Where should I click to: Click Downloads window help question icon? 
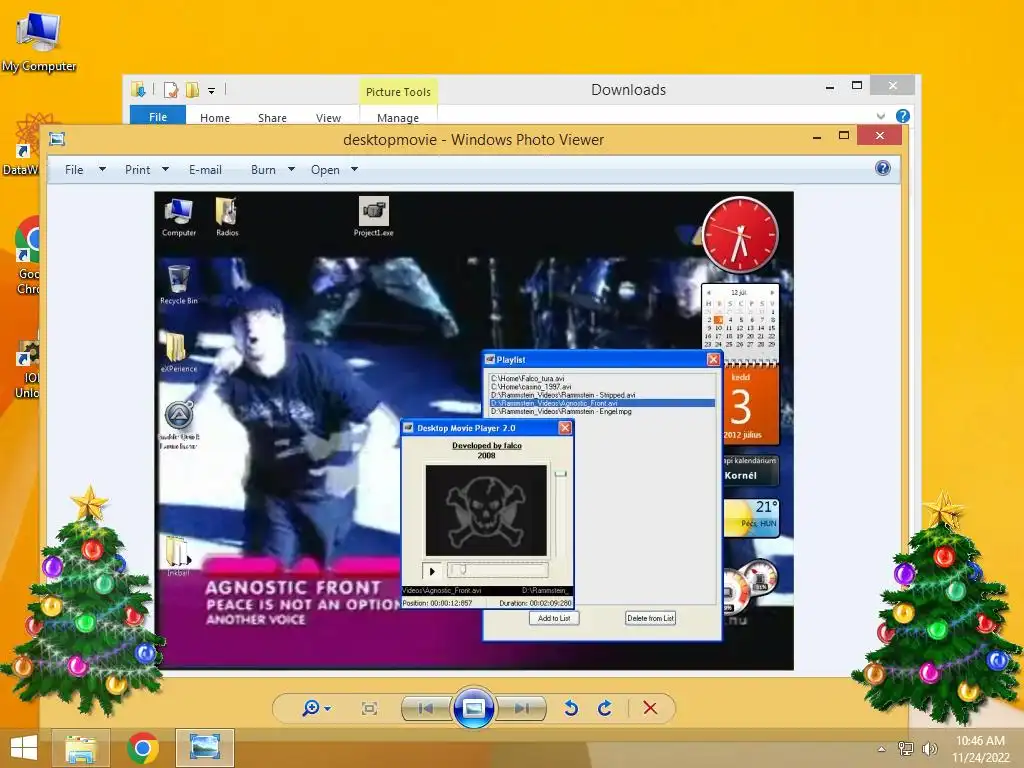pos(903,116)
